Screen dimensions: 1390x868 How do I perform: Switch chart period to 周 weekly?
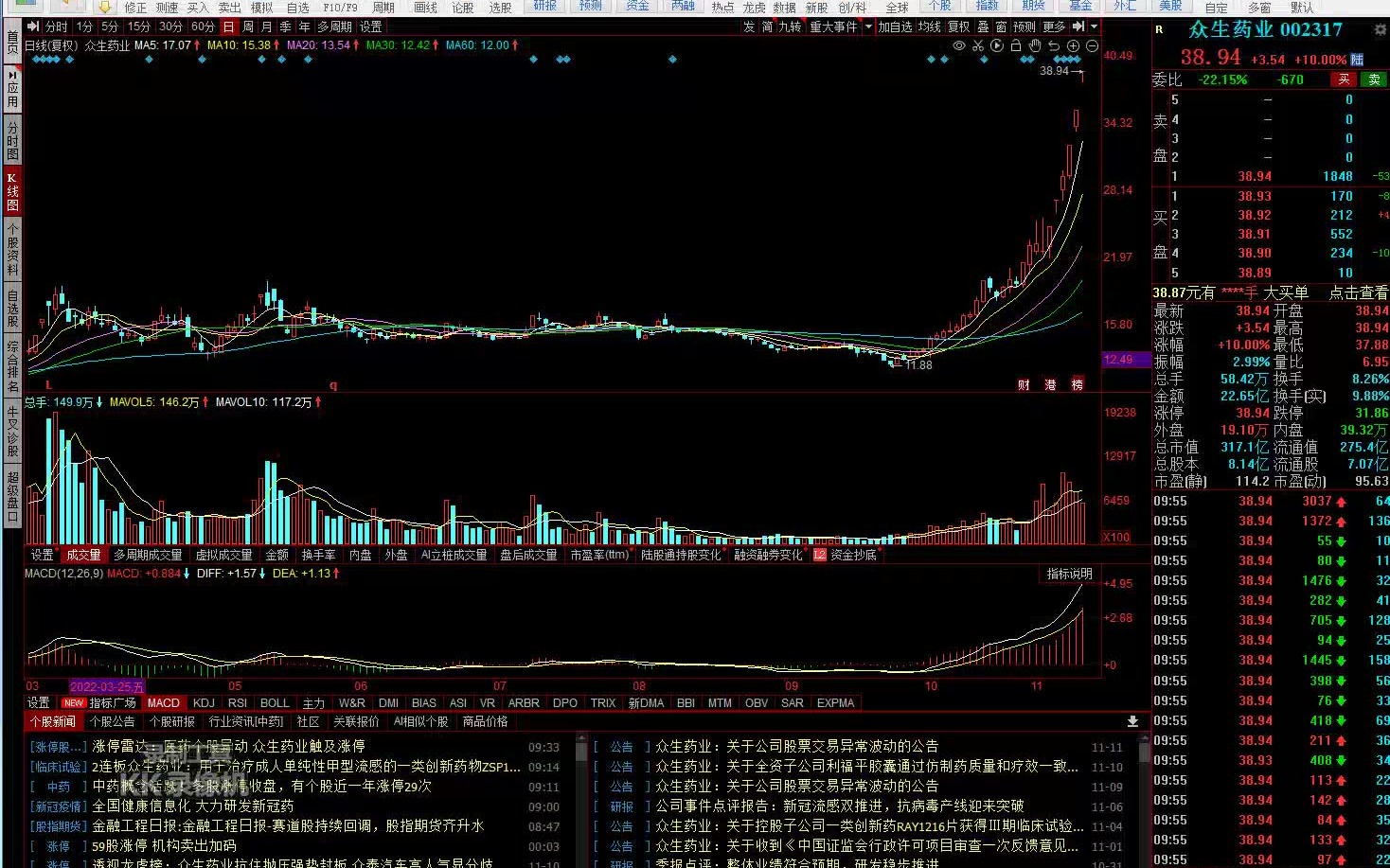point(248,27)
